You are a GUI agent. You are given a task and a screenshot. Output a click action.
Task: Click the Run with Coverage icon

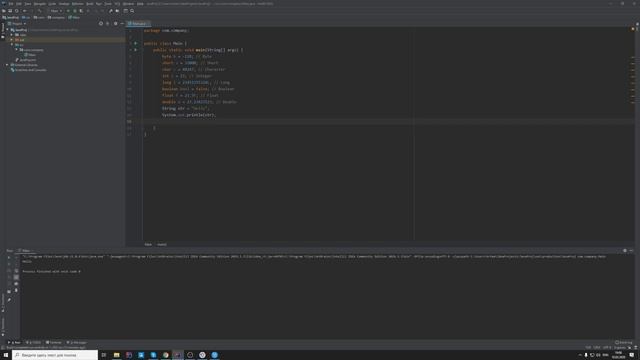point(81,11)
